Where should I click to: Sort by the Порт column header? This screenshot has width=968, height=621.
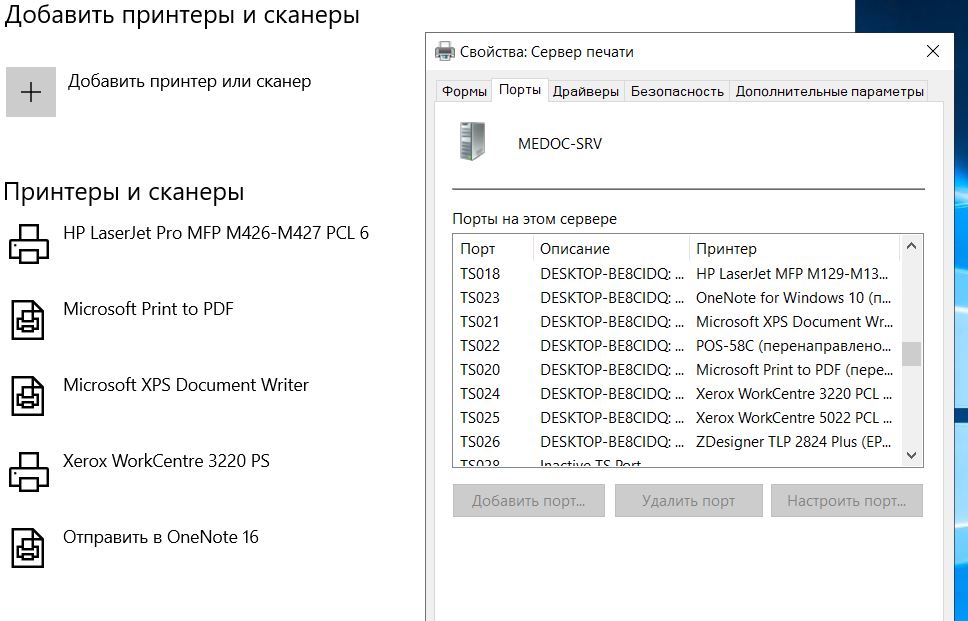(x=493, y=249)
